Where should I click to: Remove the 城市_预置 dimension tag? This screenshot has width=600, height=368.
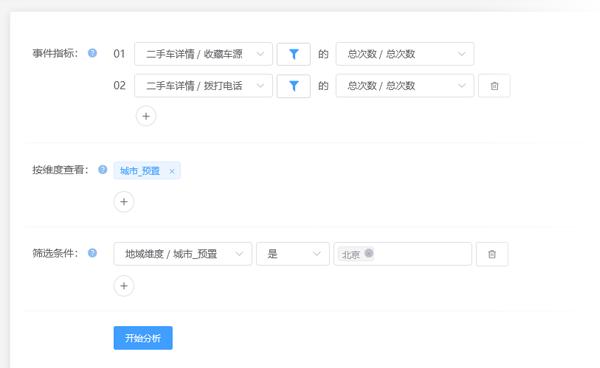pos(172,171)
